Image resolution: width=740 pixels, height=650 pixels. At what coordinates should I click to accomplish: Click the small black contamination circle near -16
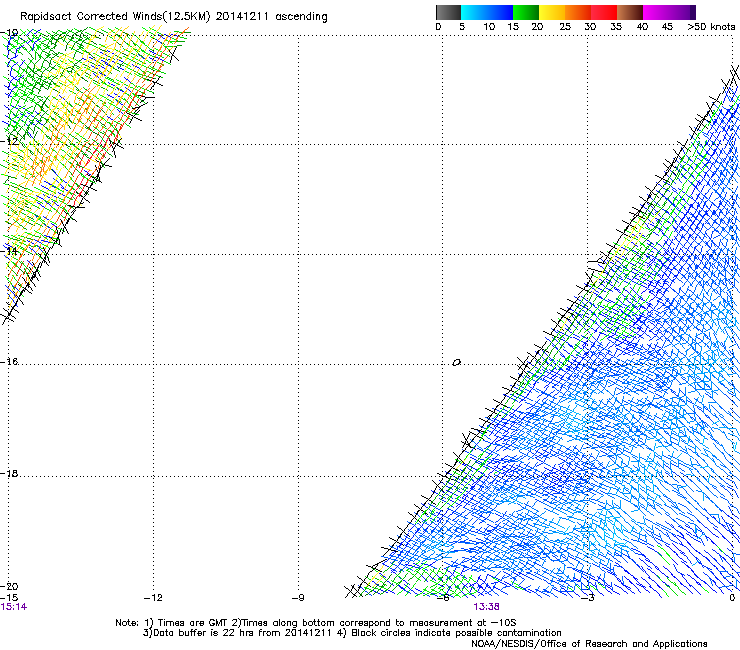(456, 363)
